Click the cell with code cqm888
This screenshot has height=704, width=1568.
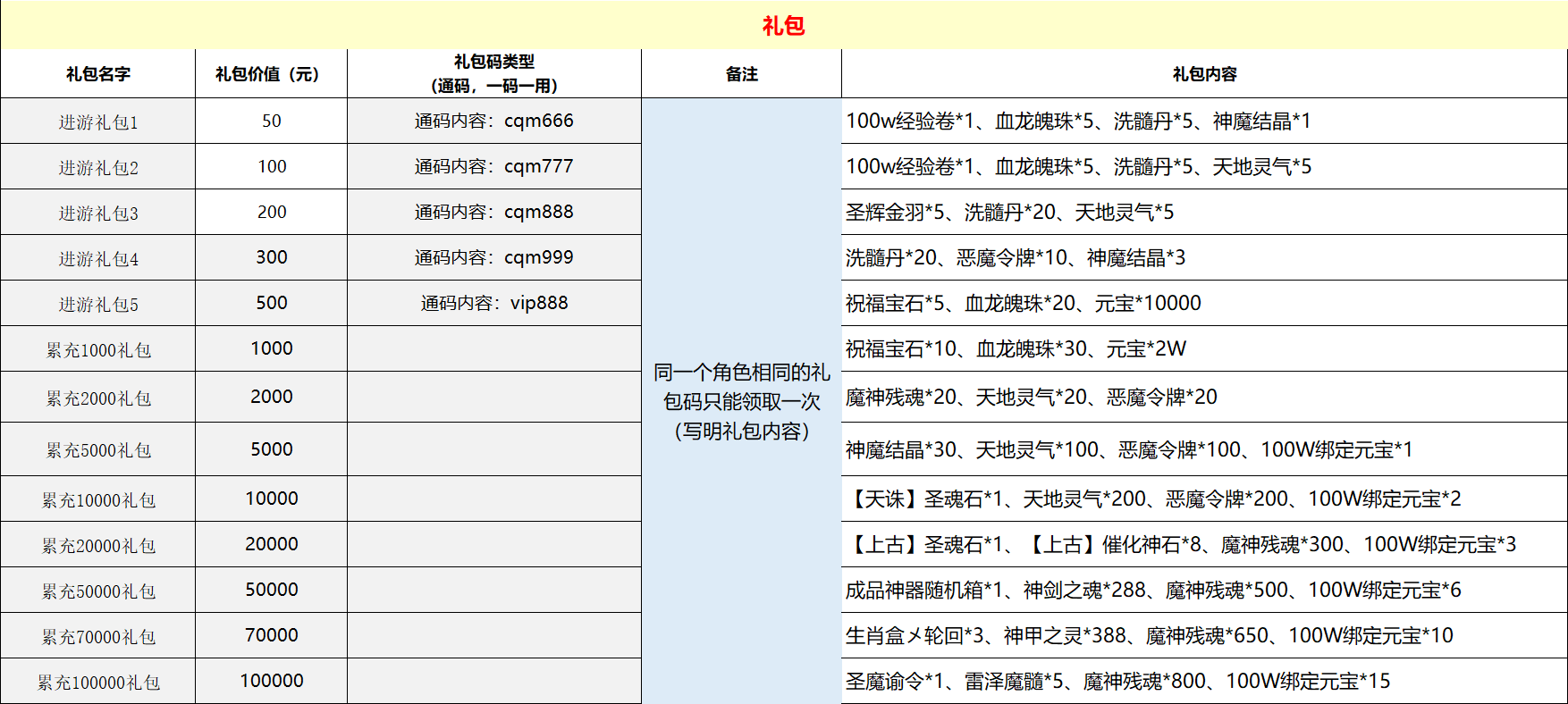click(493, 213)
